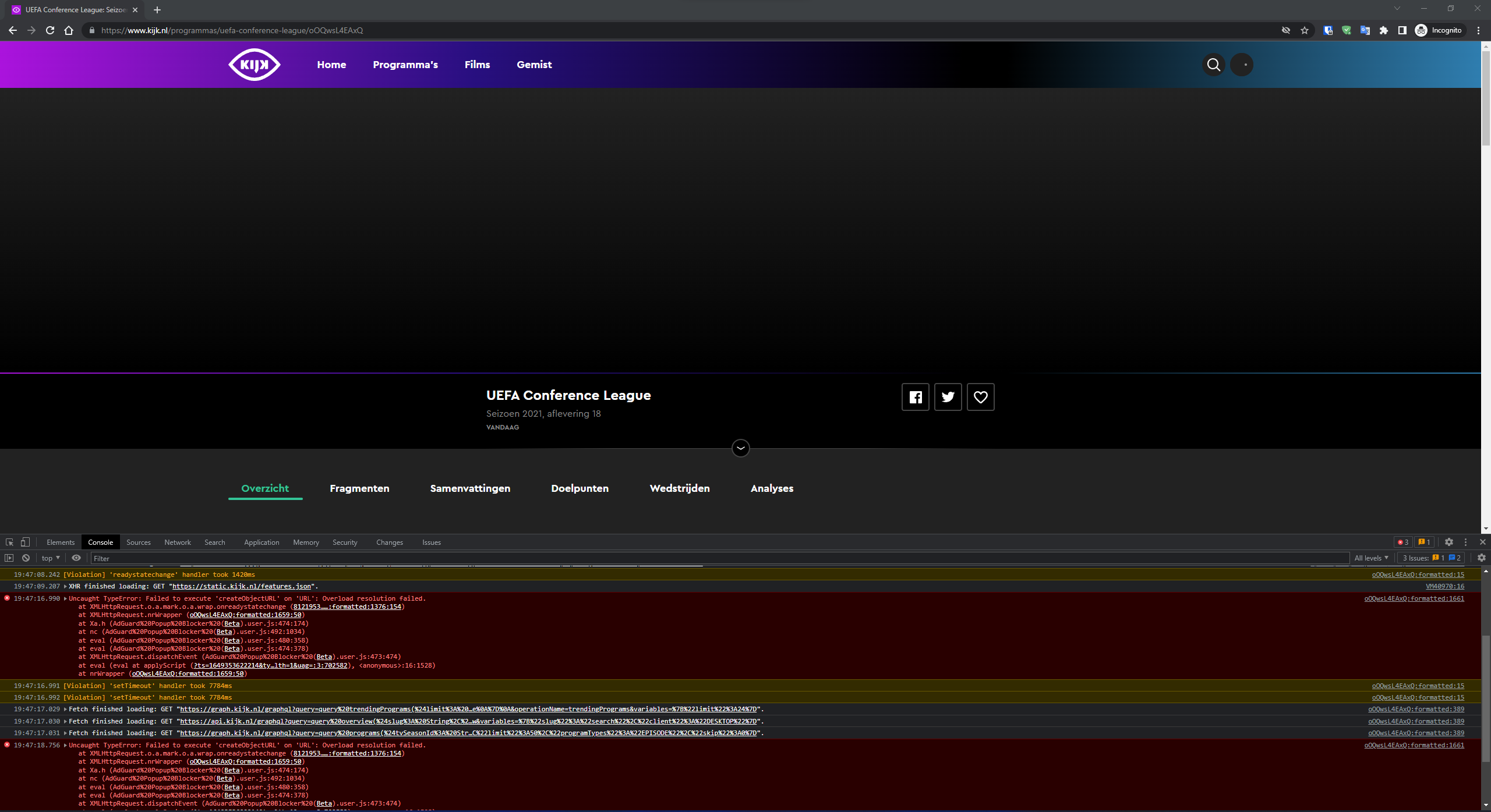Share on Twitter icon

948,397
